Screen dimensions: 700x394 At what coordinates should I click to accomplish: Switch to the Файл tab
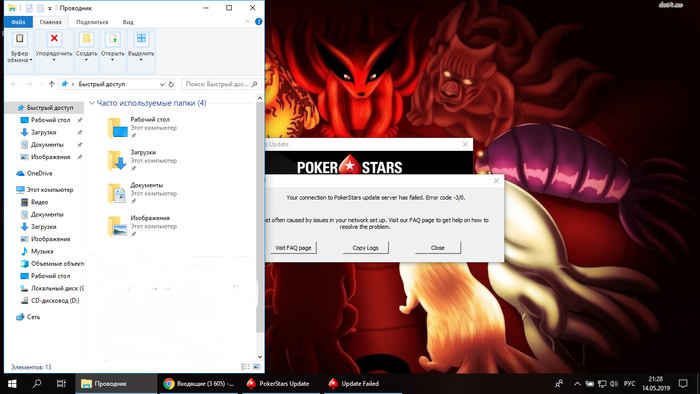[18, 22]
